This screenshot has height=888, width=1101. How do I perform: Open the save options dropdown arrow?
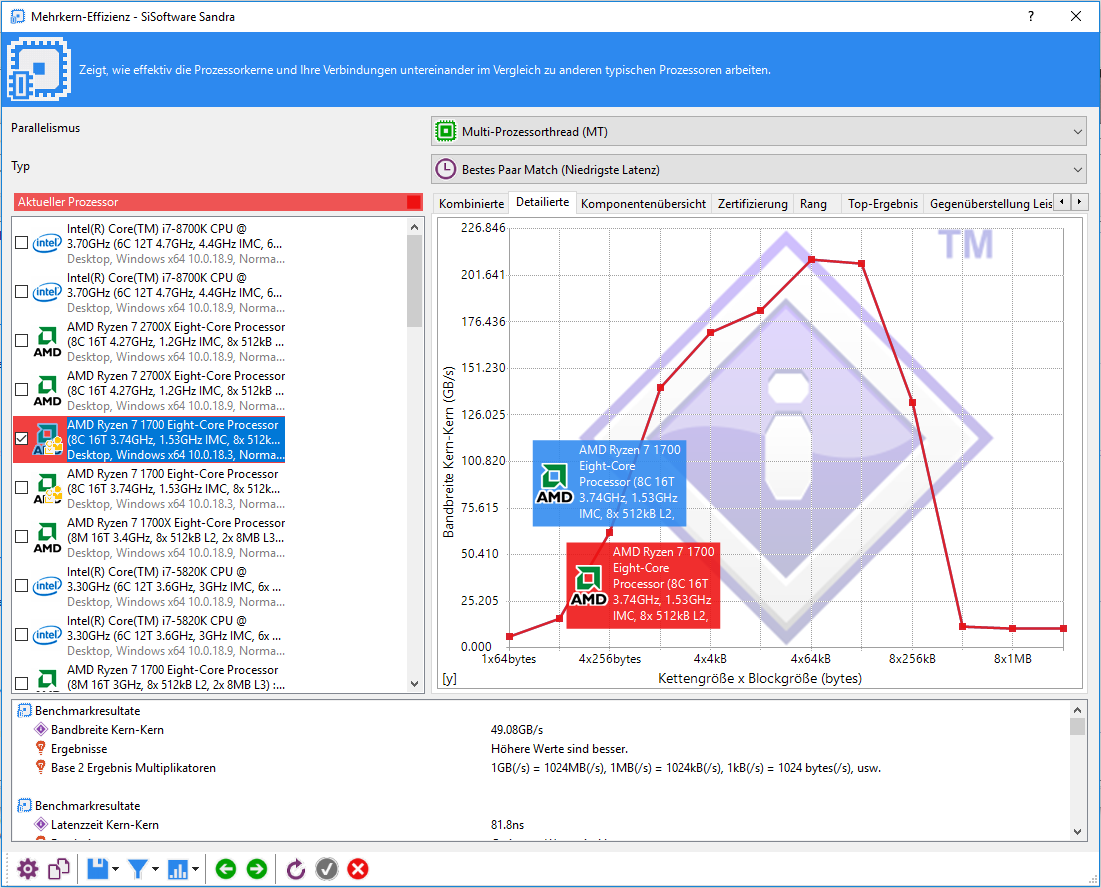point(115,870)
